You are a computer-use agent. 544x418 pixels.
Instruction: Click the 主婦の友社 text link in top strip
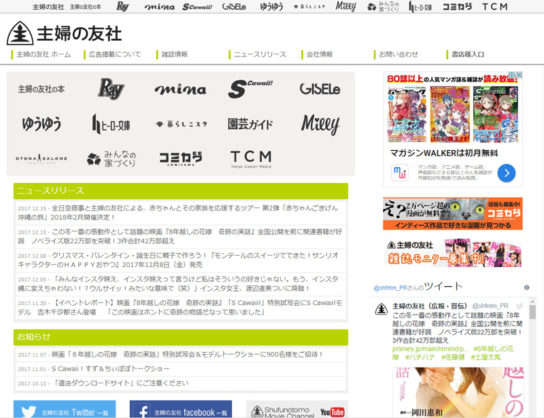point(48,7)
